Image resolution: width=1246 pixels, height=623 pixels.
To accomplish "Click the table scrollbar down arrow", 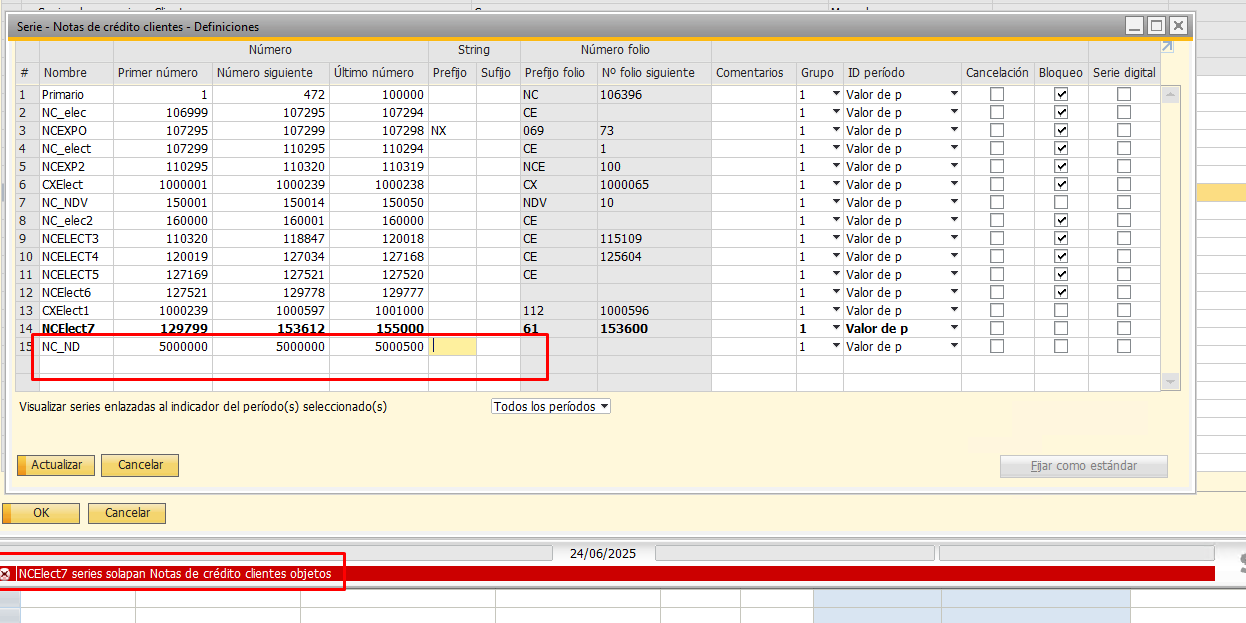I will [1171, 382].
